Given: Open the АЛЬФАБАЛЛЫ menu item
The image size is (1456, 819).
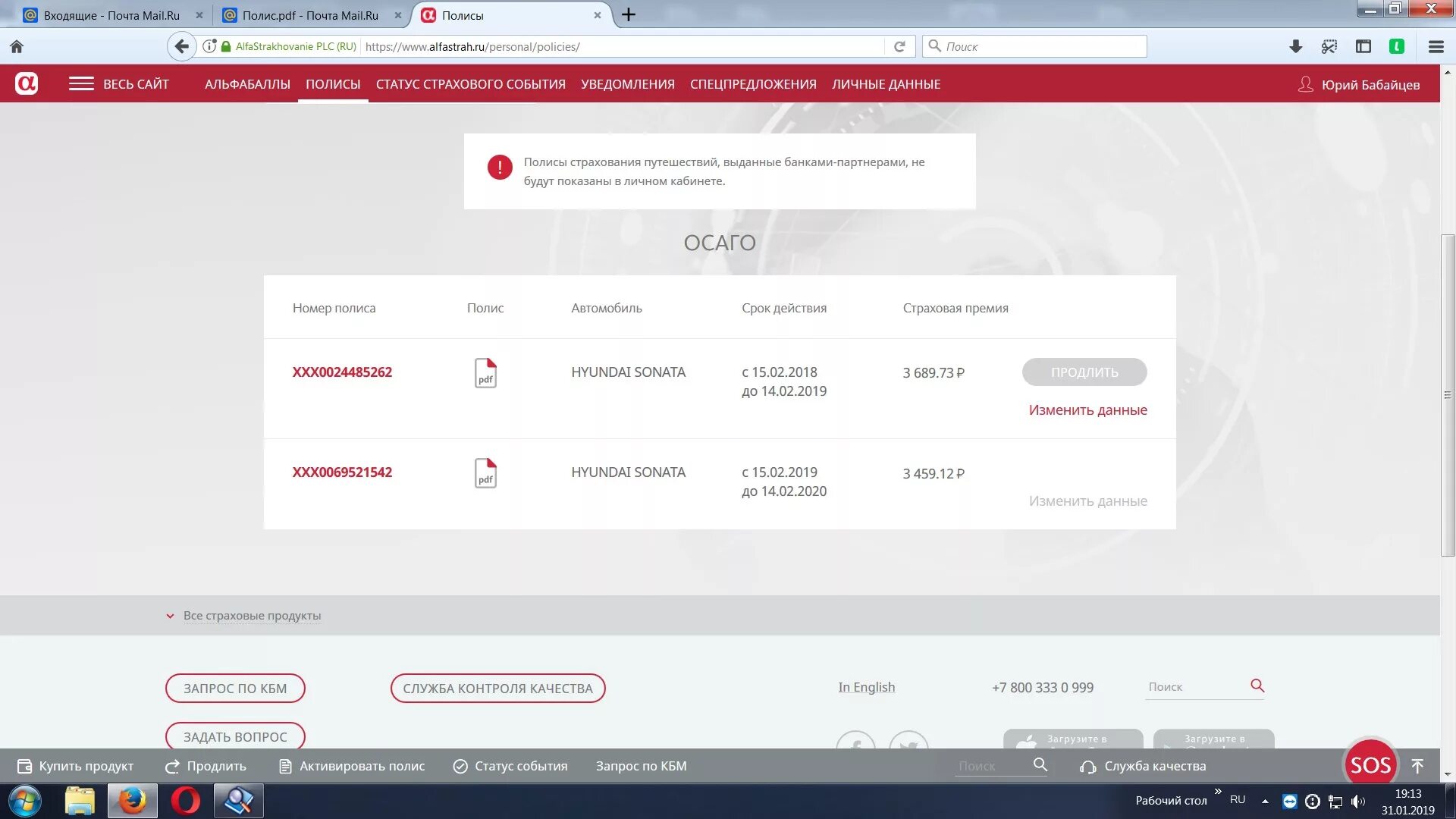Looking at the screenshot, I should click(x=247, y=84).
